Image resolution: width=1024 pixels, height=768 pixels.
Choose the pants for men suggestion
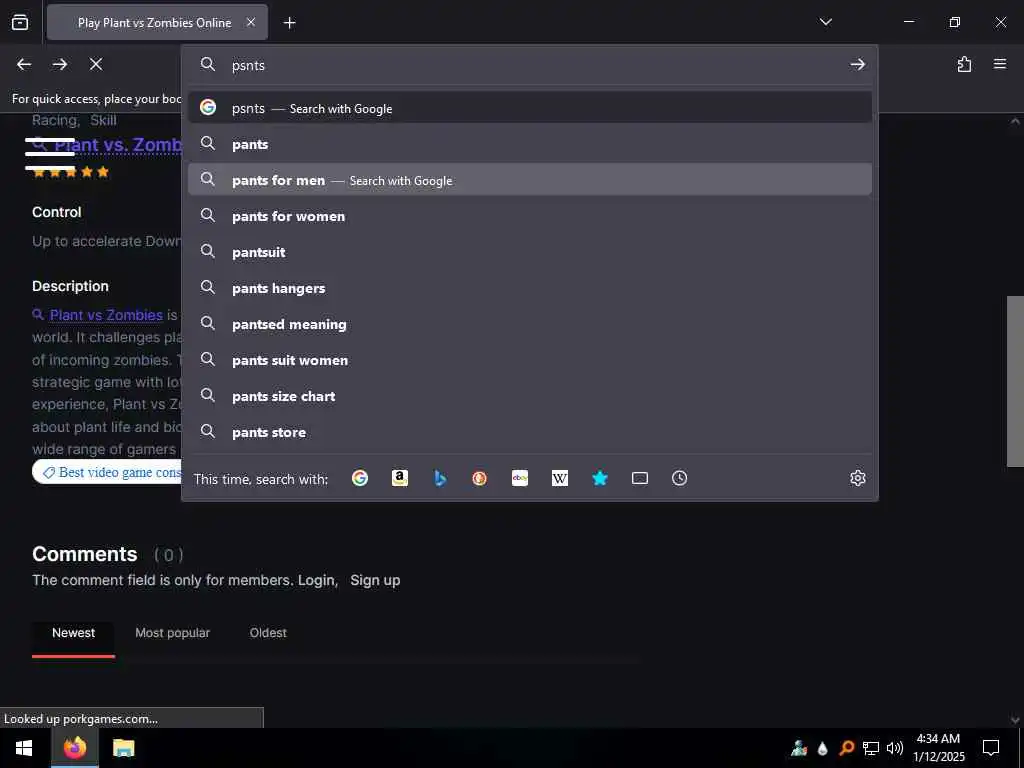point(530,180)
